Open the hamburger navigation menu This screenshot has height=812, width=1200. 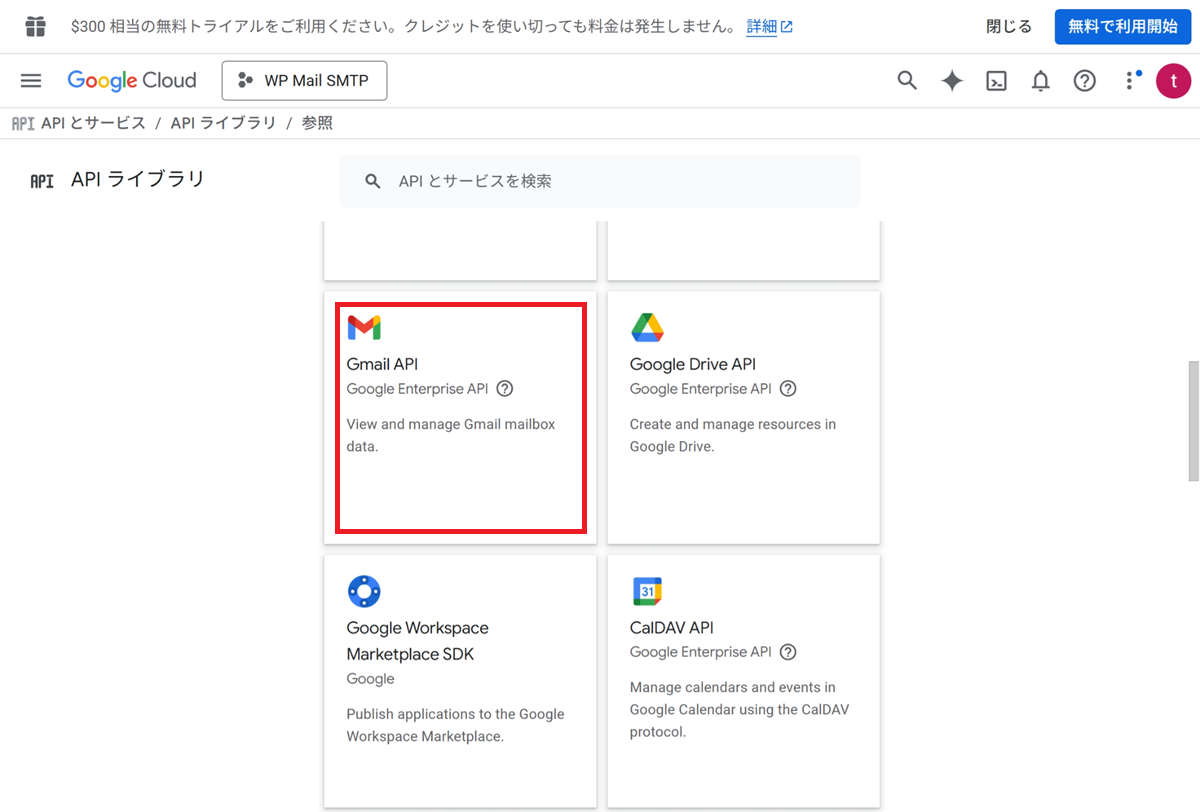point(31,81)
